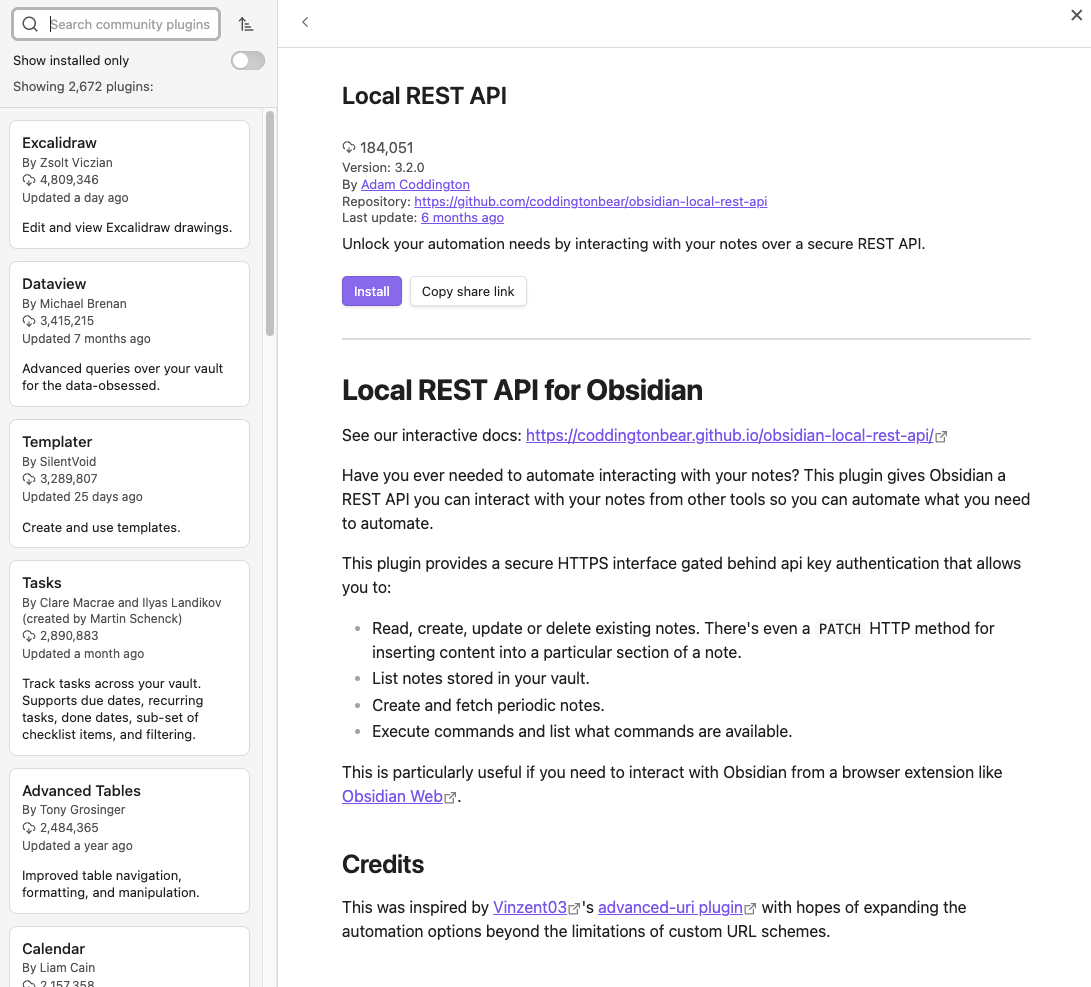Select the Dataview plugin entry
Viewport: 1091px width, 987px height.
129,333
